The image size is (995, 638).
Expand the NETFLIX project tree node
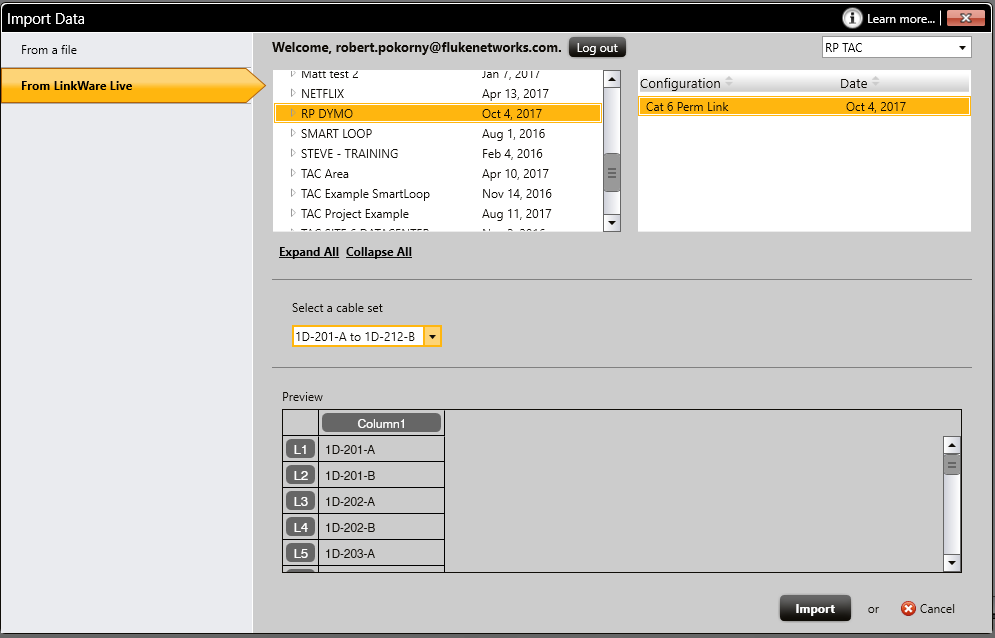[293, 94]
